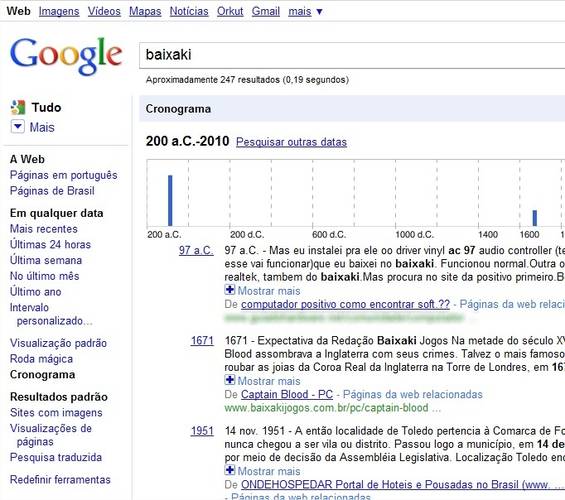The image size is (565, 500).
Task: Select Mais recentes time filter
Action: (44, 229)
